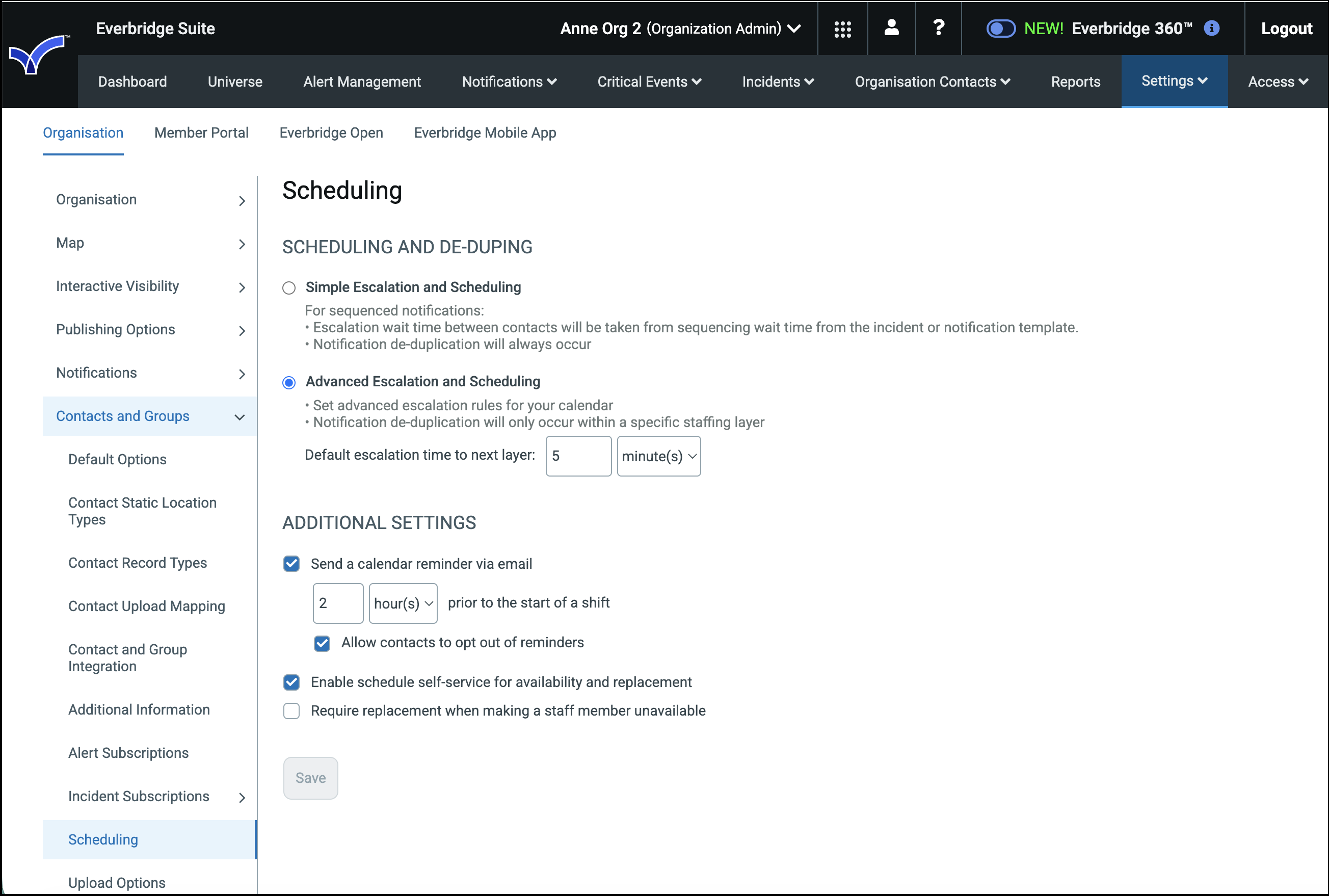The height and width of the screenshot is (896, 1329).
Task: Switch to the Member Portal tab
Action: pyautogui.click(x=201, y=133)
